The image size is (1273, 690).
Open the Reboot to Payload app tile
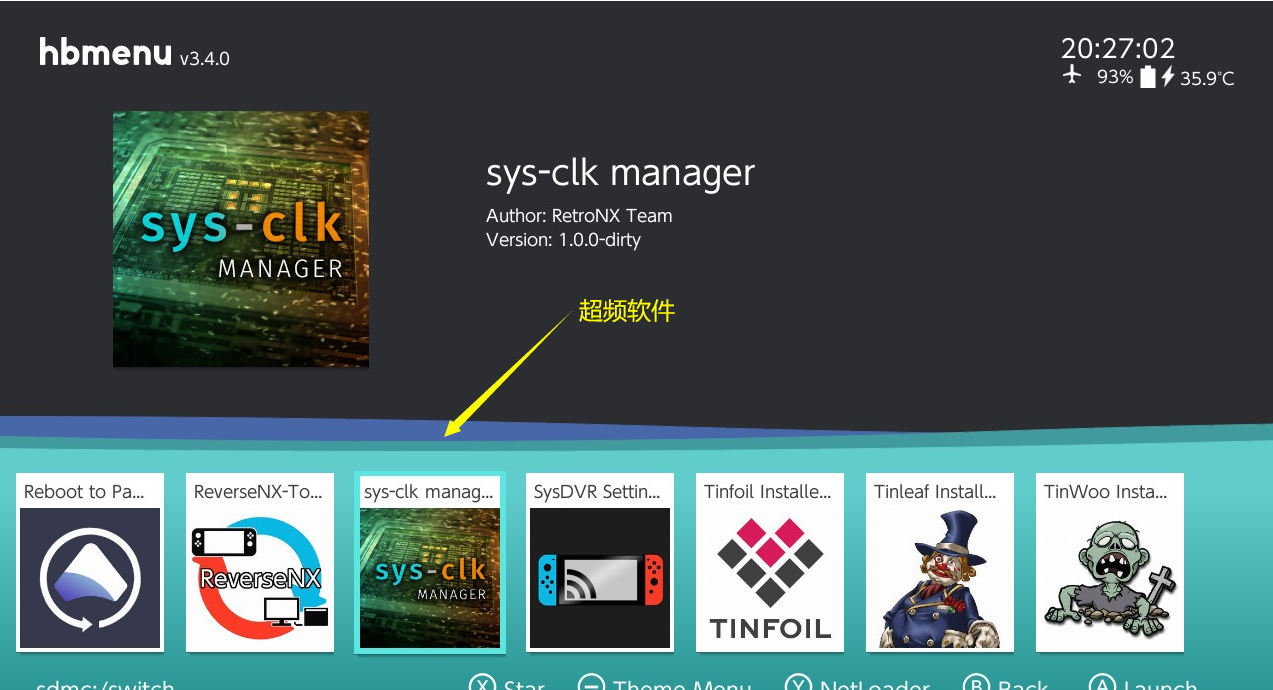click(90, 563)
